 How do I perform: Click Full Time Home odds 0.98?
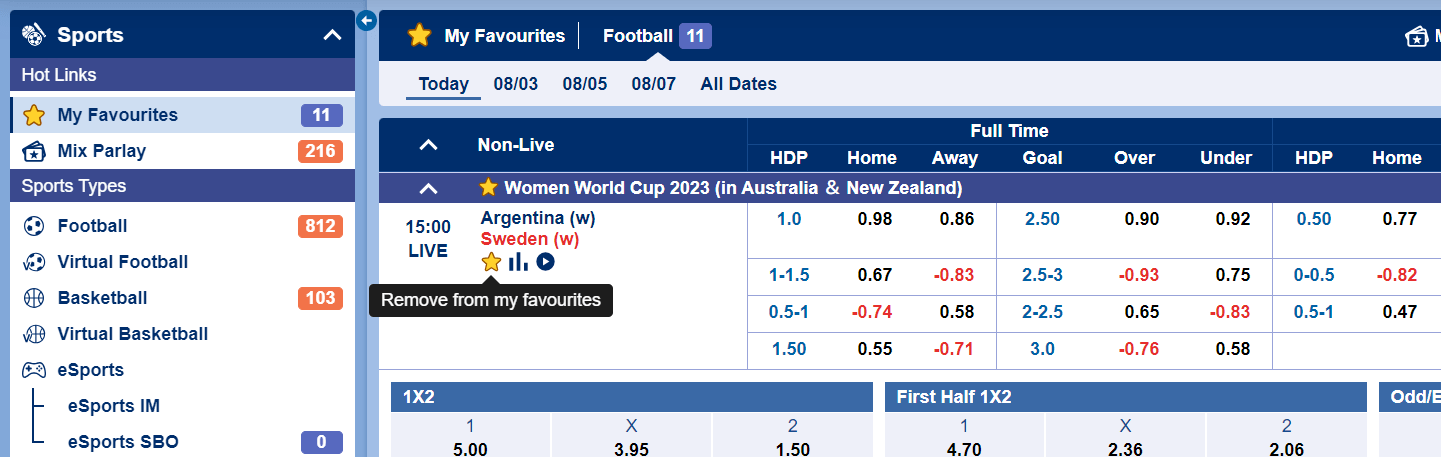874,219
